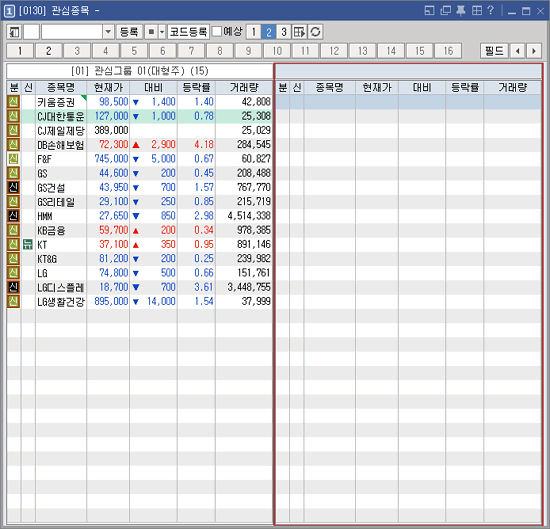
Task: Open the square-icon dropdown arrow beside 등록
Action: 162,32
